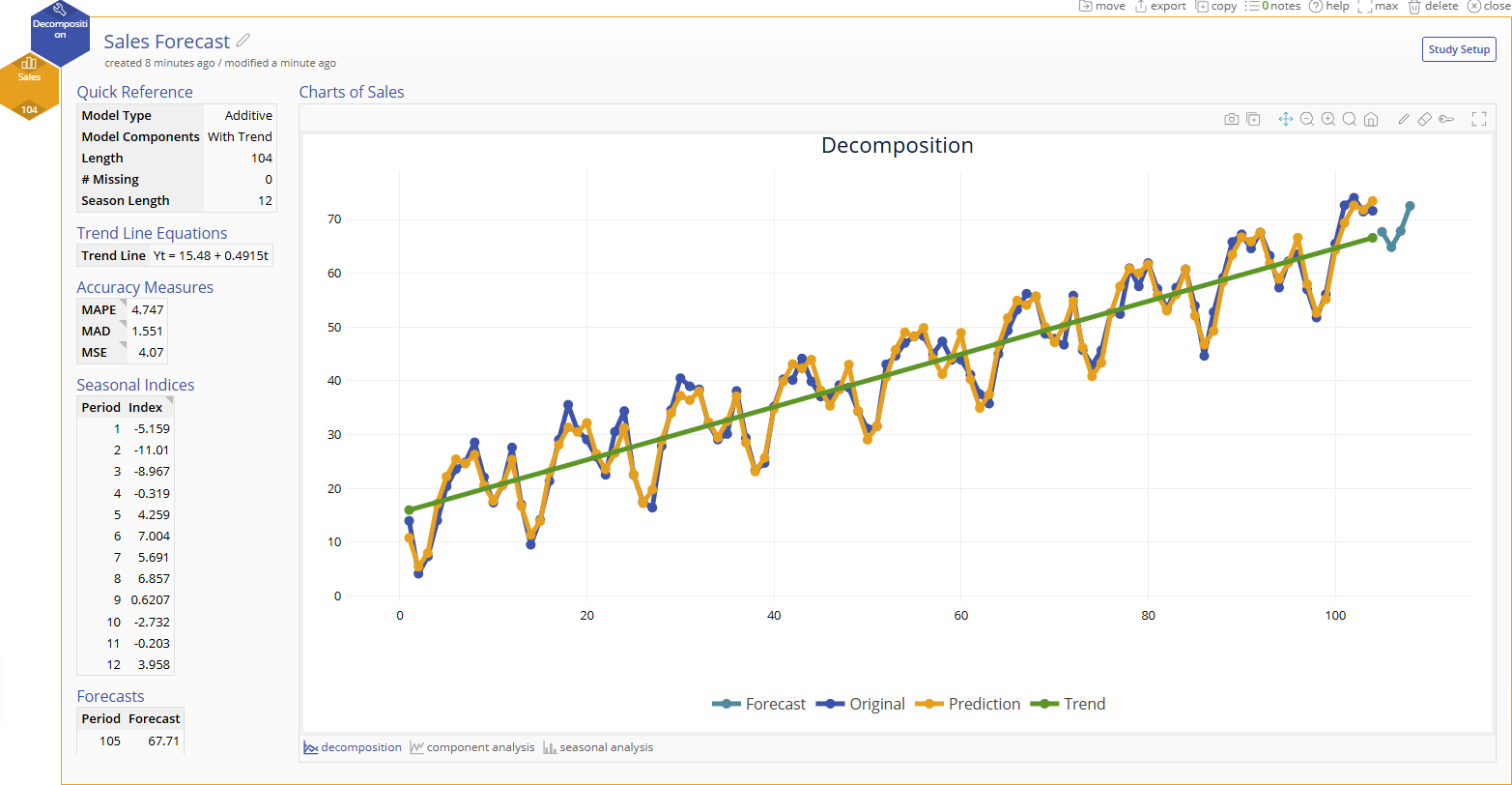Open the help link at top

1329,6
